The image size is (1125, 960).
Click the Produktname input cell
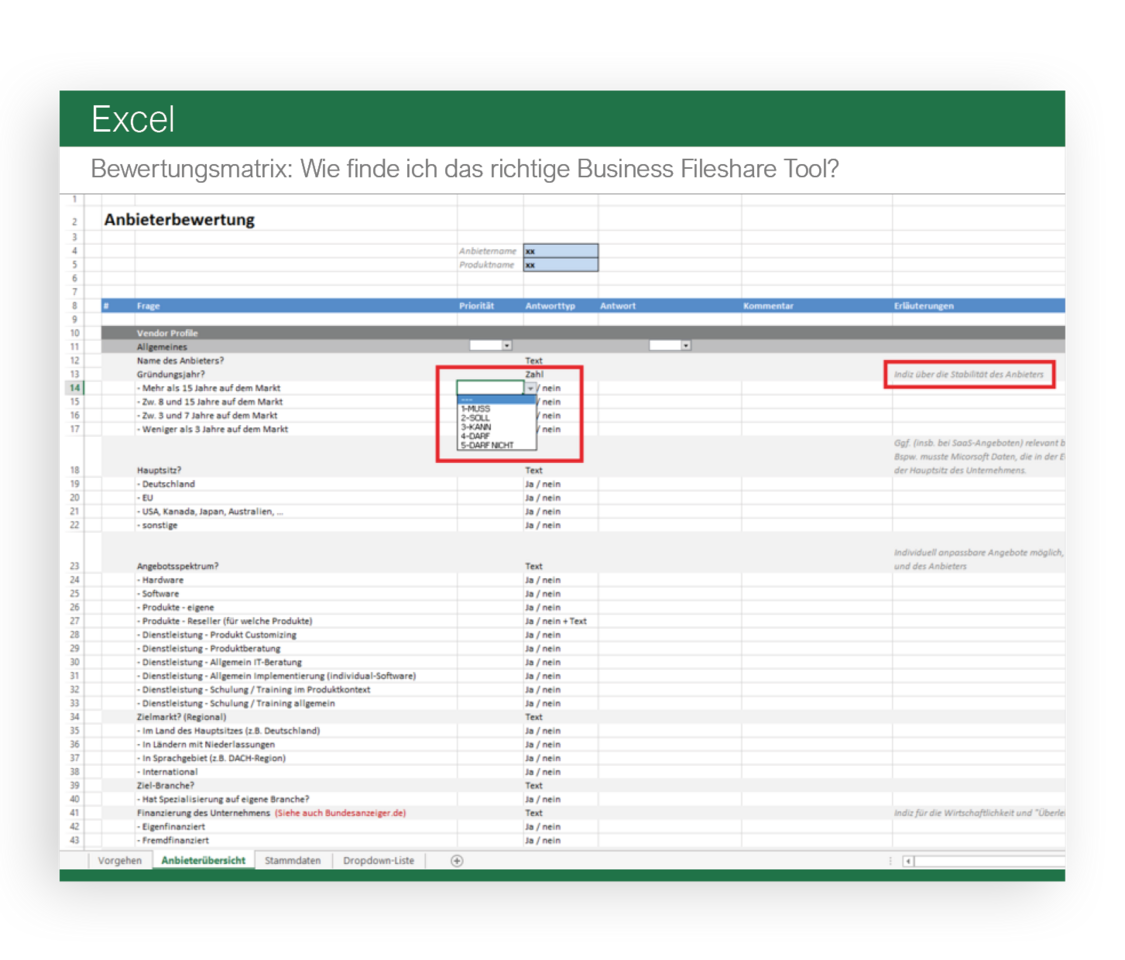(560, 265)
